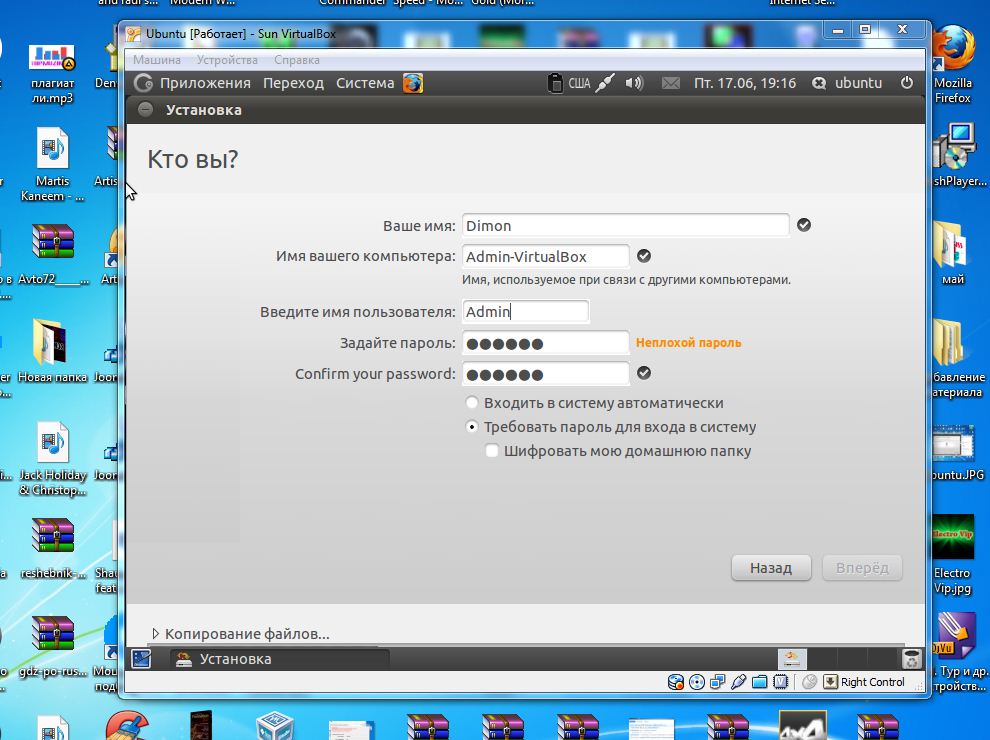Image resolution: width=990 pixels, height=740 pixels.
Task: Open the Приложения menu
Action: click(x=205, y=83)
